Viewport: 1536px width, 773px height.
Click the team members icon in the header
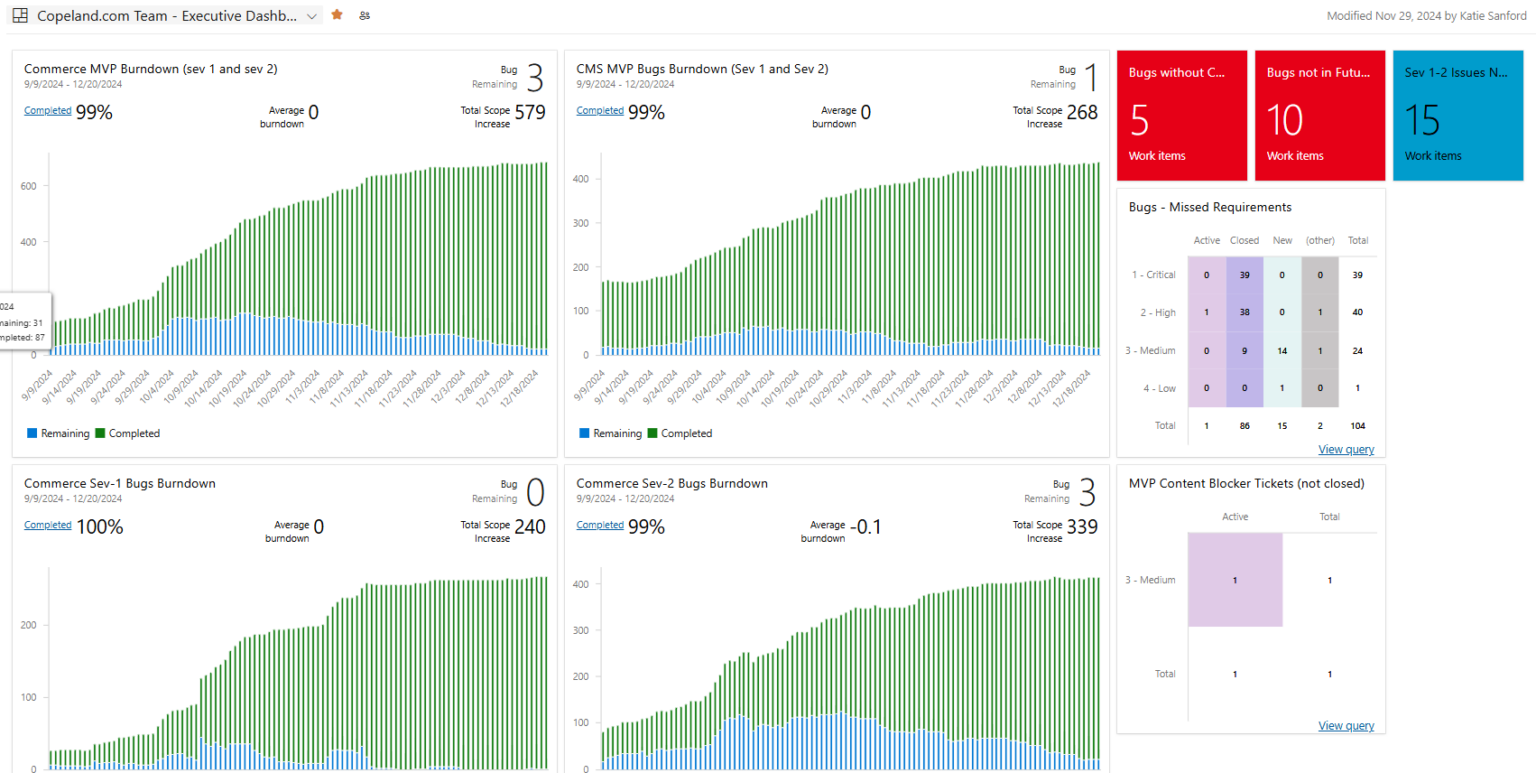point(364,15)
